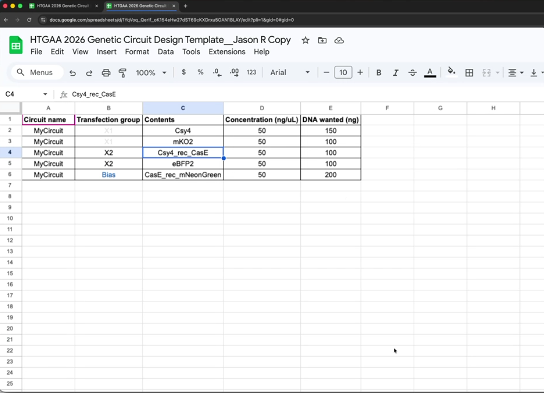The image size is (544, 393).
Task: Open the File menu
Action: point(36,52)
